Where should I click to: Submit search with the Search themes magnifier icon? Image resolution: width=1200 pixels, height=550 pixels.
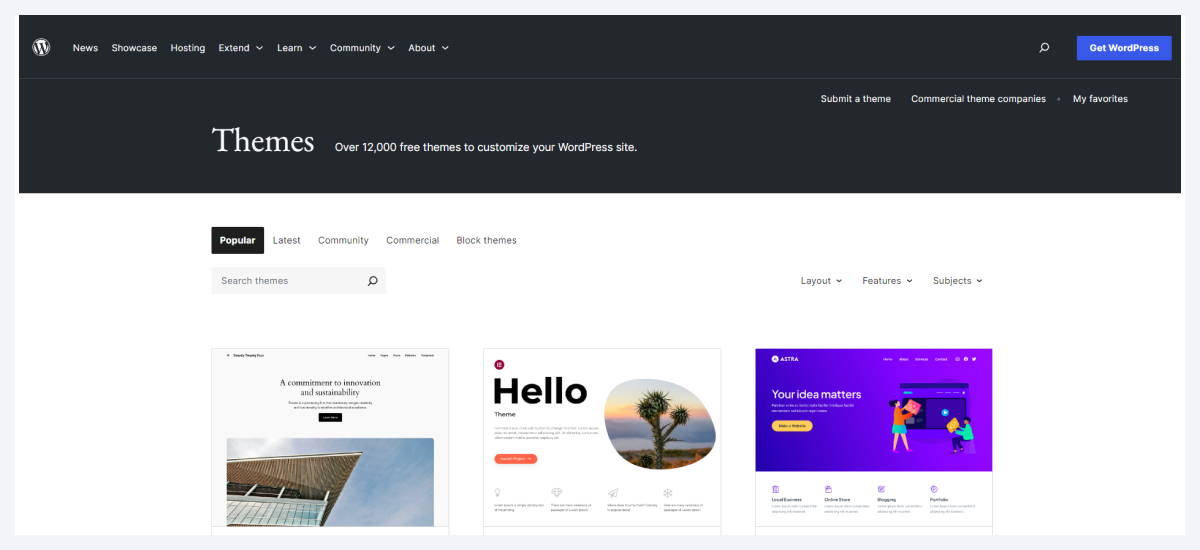pos(372,281)
